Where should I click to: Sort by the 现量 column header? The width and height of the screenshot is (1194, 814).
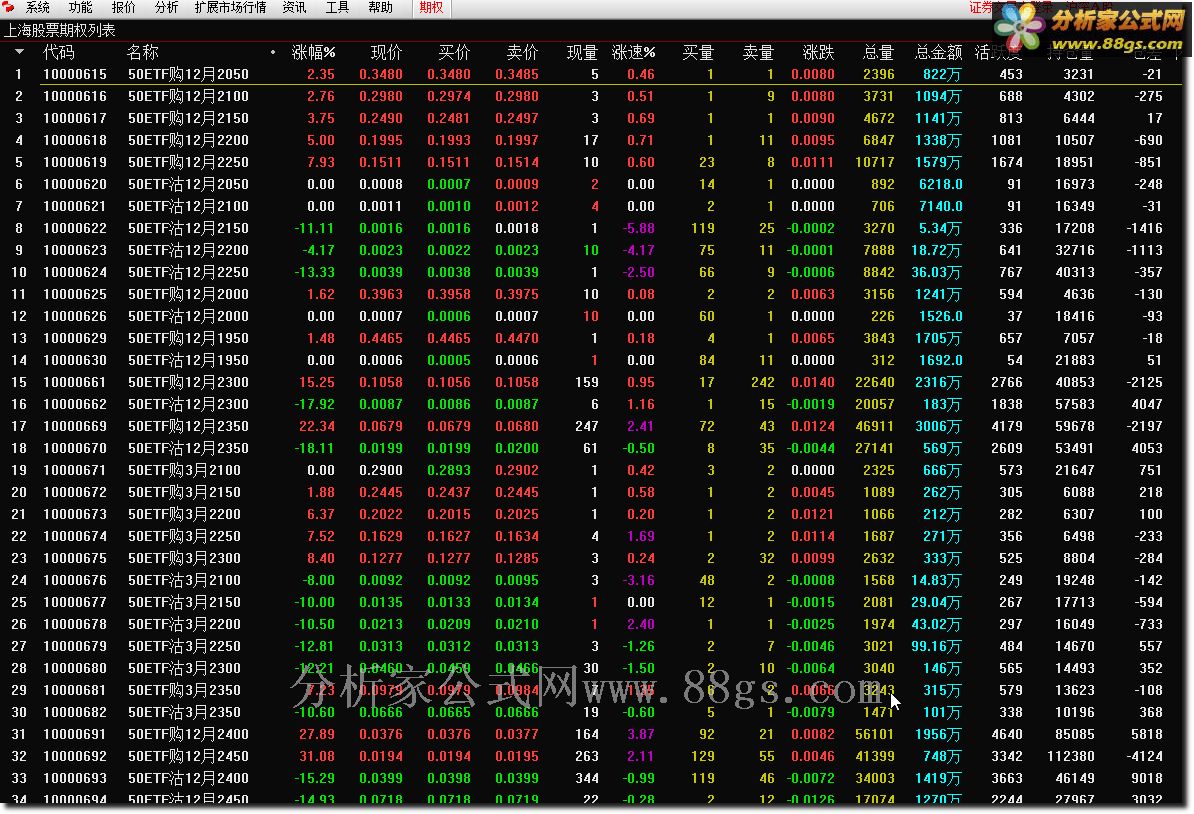[583, 52]
